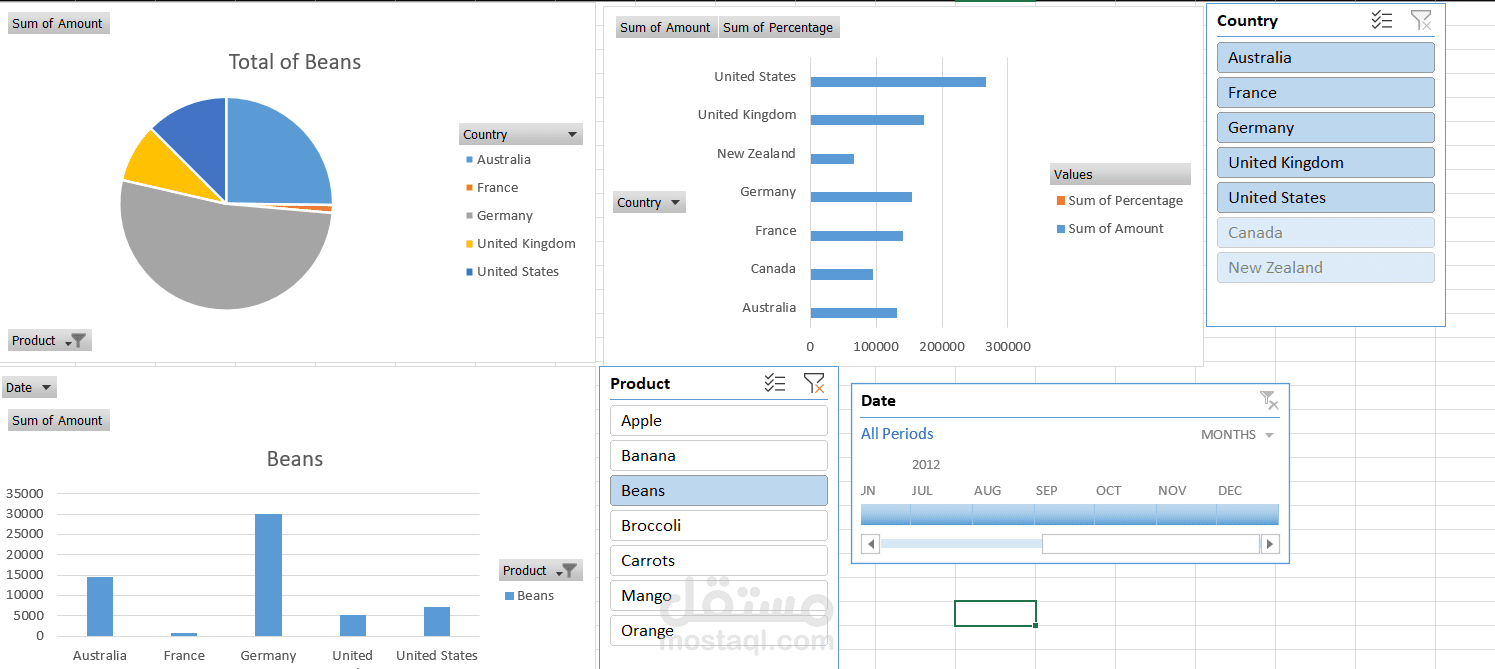
Task: Choose Broccoli in the Product slicer
Action: [x=719, y=525]
